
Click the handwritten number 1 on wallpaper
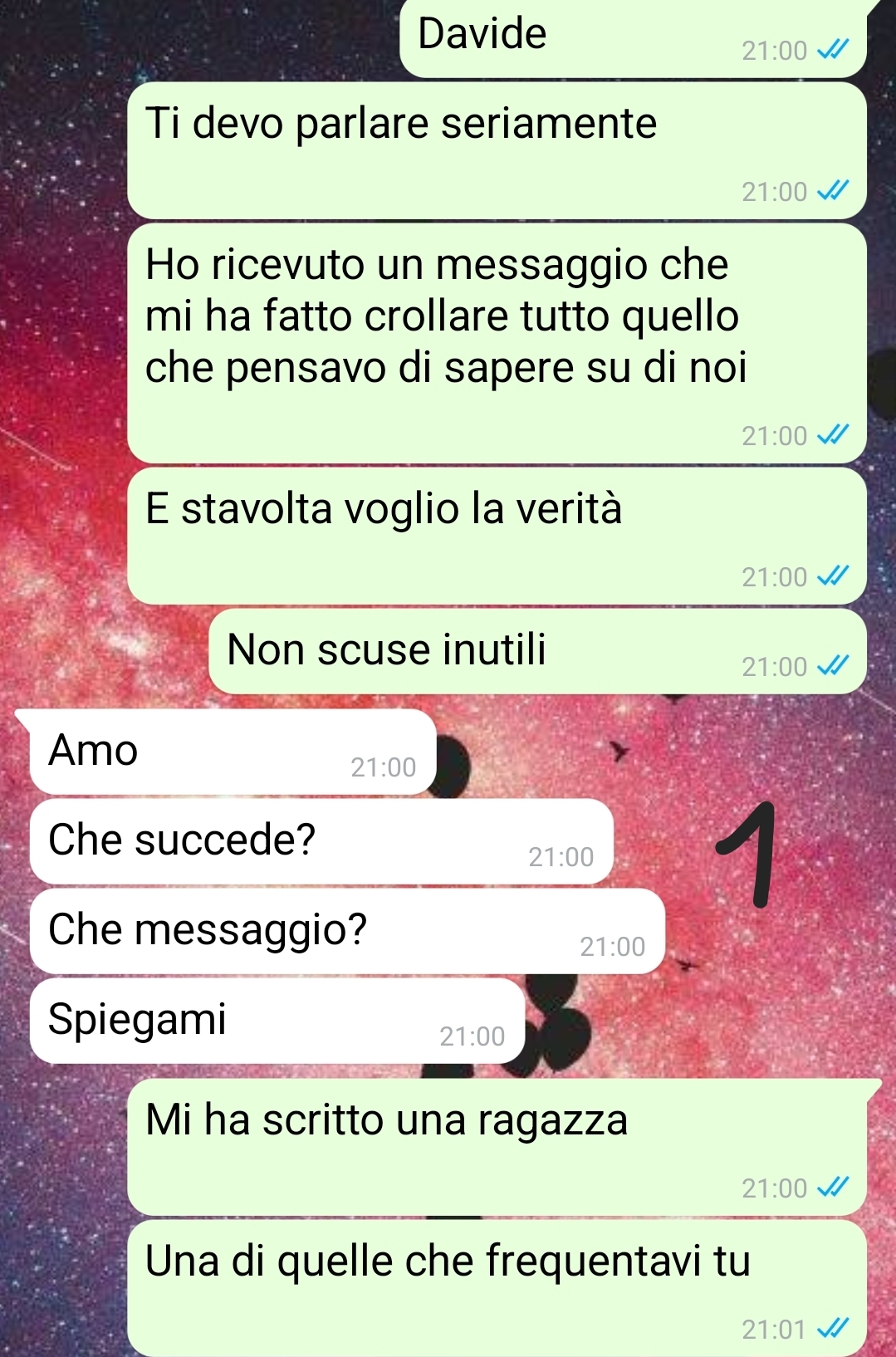[747, 853]
